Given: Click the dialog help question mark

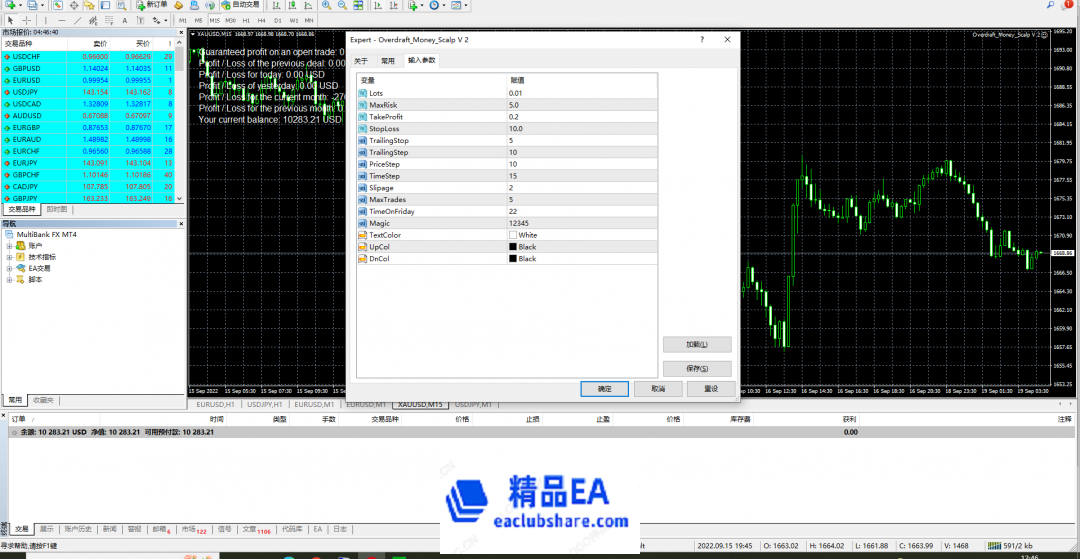Looking at the screenshot, I should [702, 40].
